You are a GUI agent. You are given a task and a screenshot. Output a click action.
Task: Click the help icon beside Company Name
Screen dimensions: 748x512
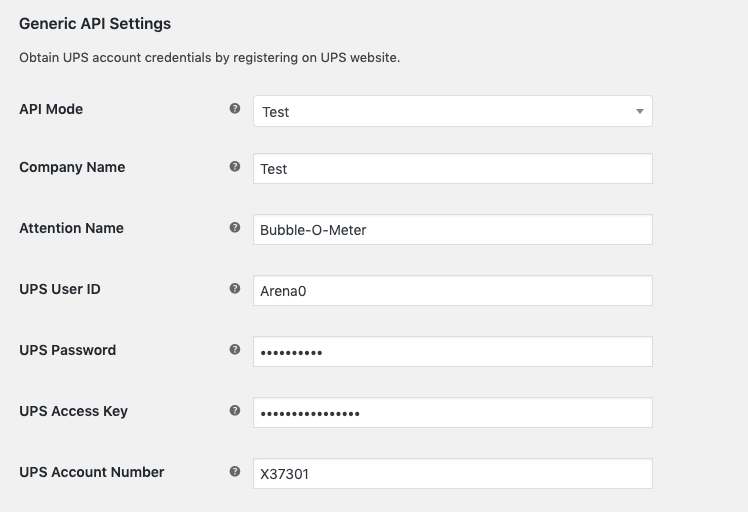(235, 166)
